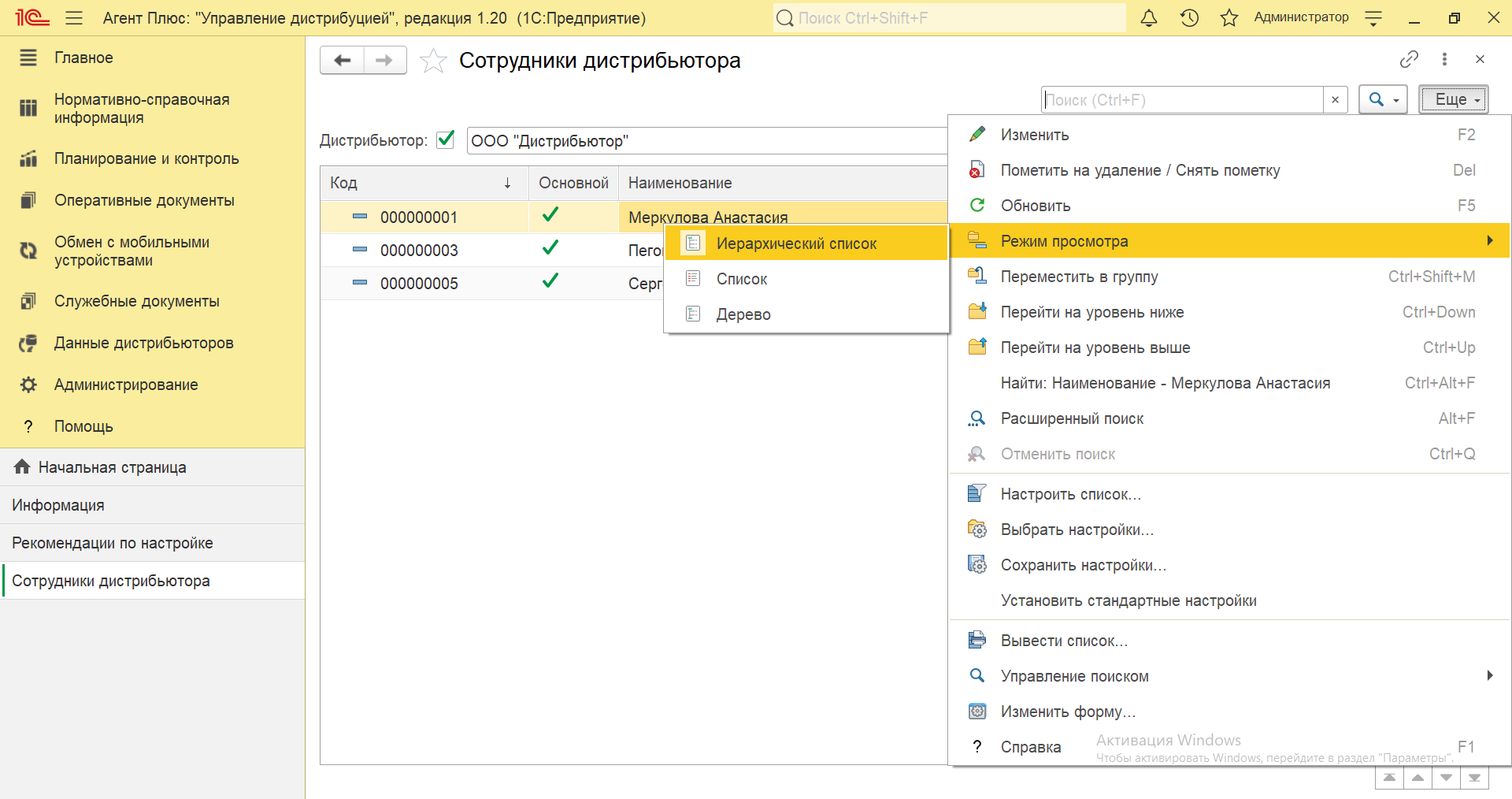Jump to list end arrow button
Viewport: 1512px width, 799px height.
1474,778
